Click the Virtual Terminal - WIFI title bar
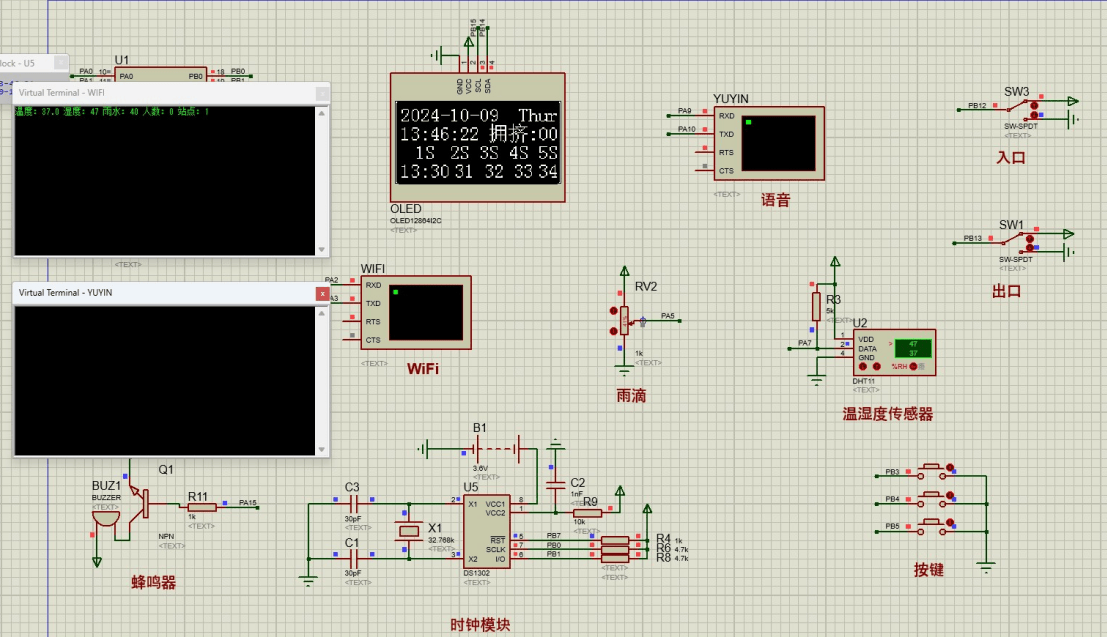Screen dimensions: 1107x637 click(150, 90)
